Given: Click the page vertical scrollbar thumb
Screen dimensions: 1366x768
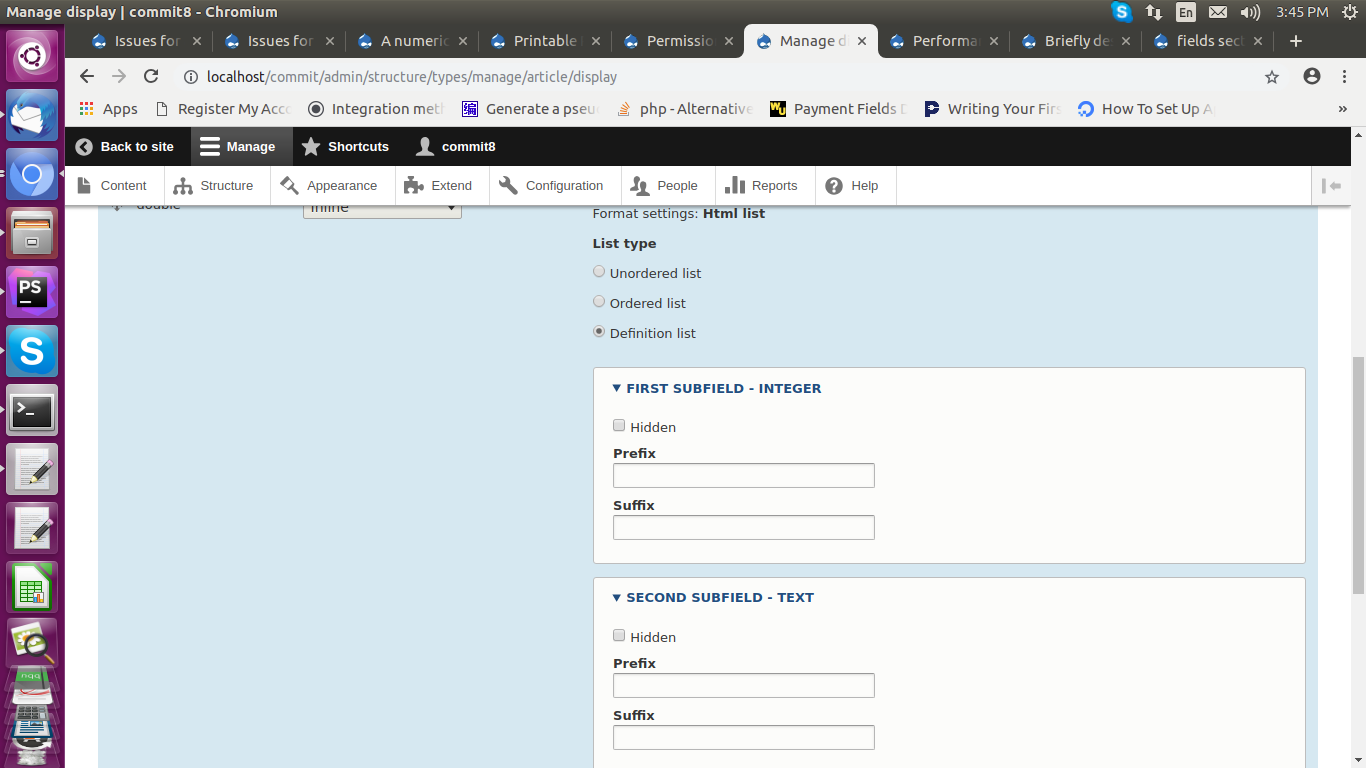Looking at the screenshot, I should 1358,474.
